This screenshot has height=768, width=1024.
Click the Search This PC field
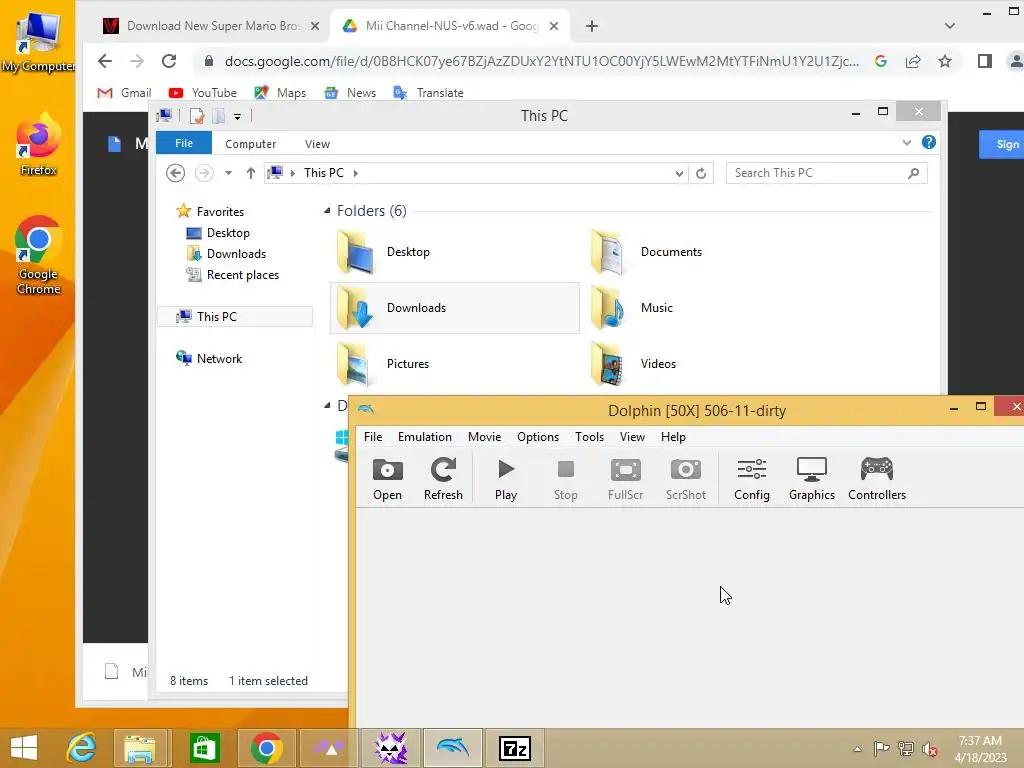tap(826, 173)
